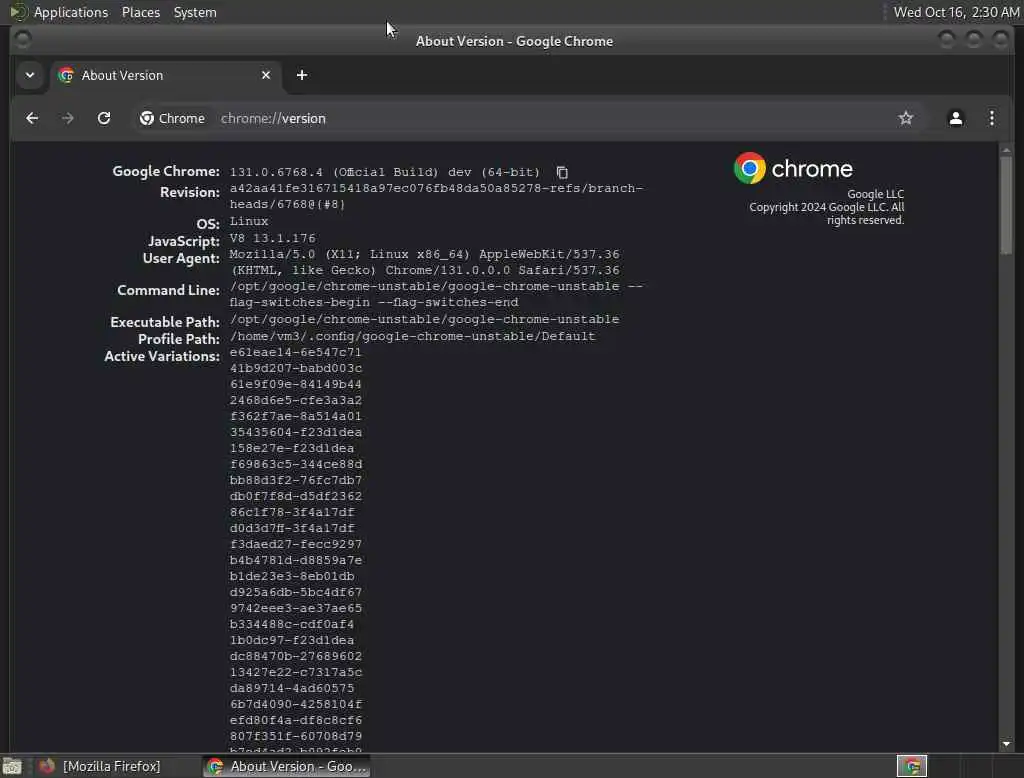Click the Chrome site info chip
The height and width of the screenshot is (778, 1024).
pyautogui.click(x=172, y=118)
